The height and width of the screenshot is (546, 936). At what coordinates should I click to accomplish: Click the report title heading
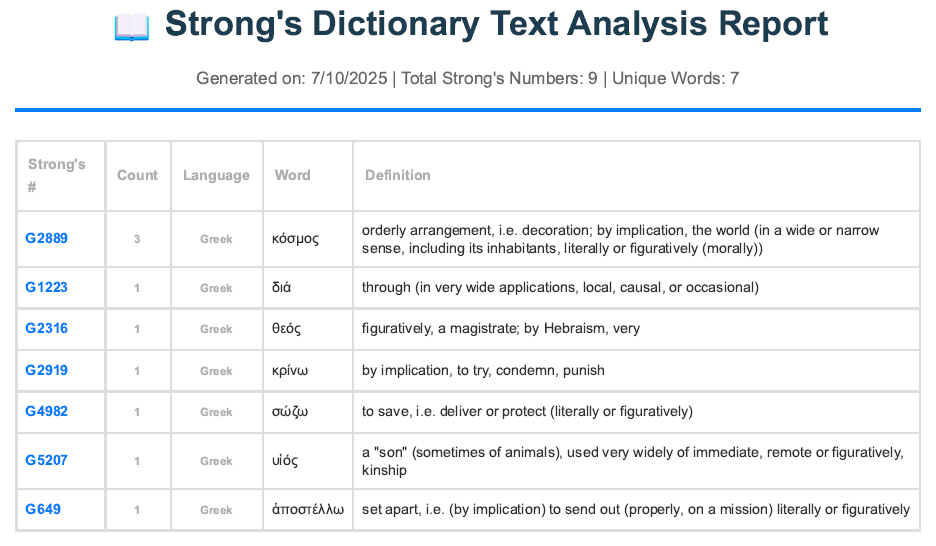tap(496, 25)
